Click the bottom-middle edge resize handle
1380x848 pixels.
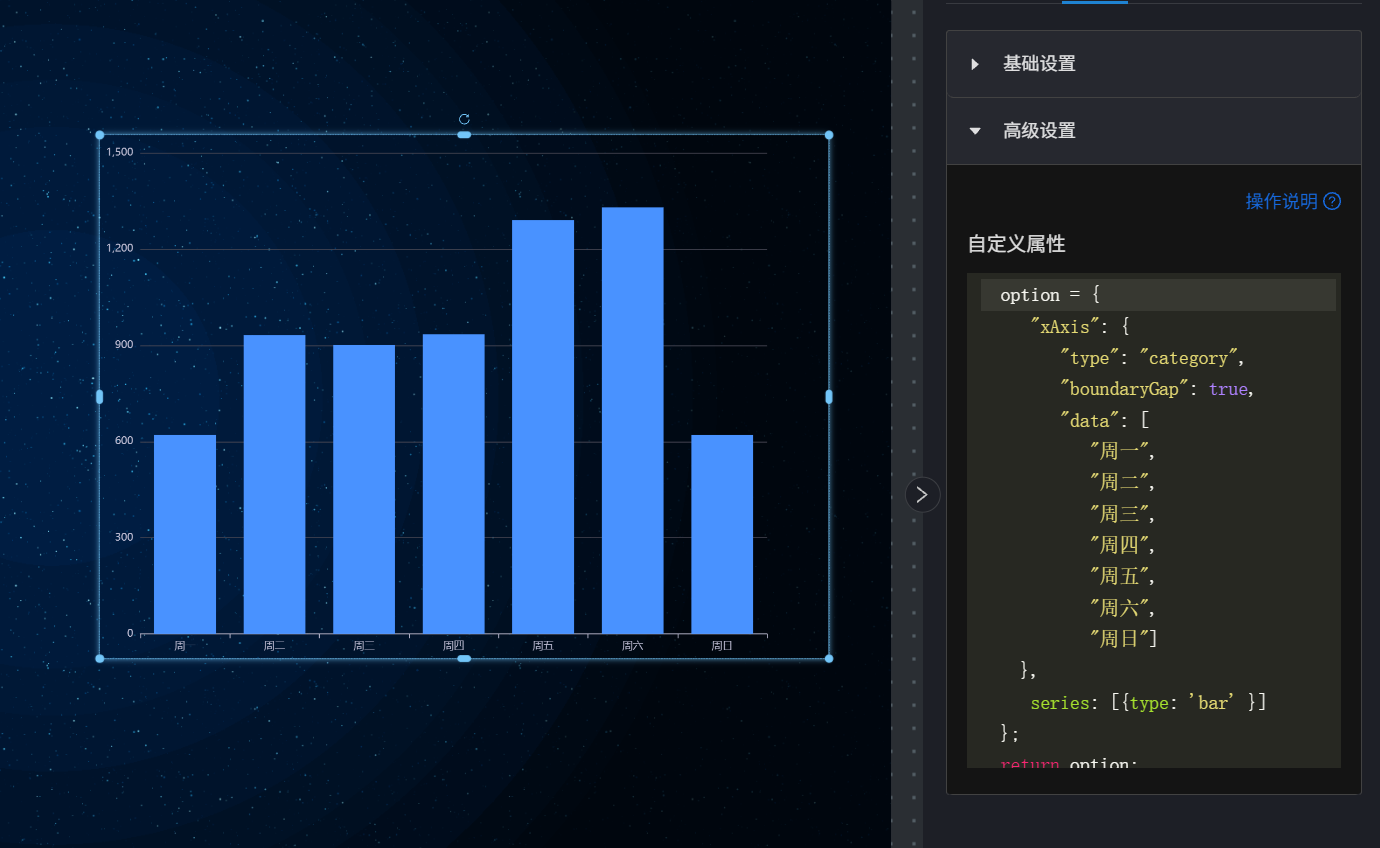click(464, 658)
